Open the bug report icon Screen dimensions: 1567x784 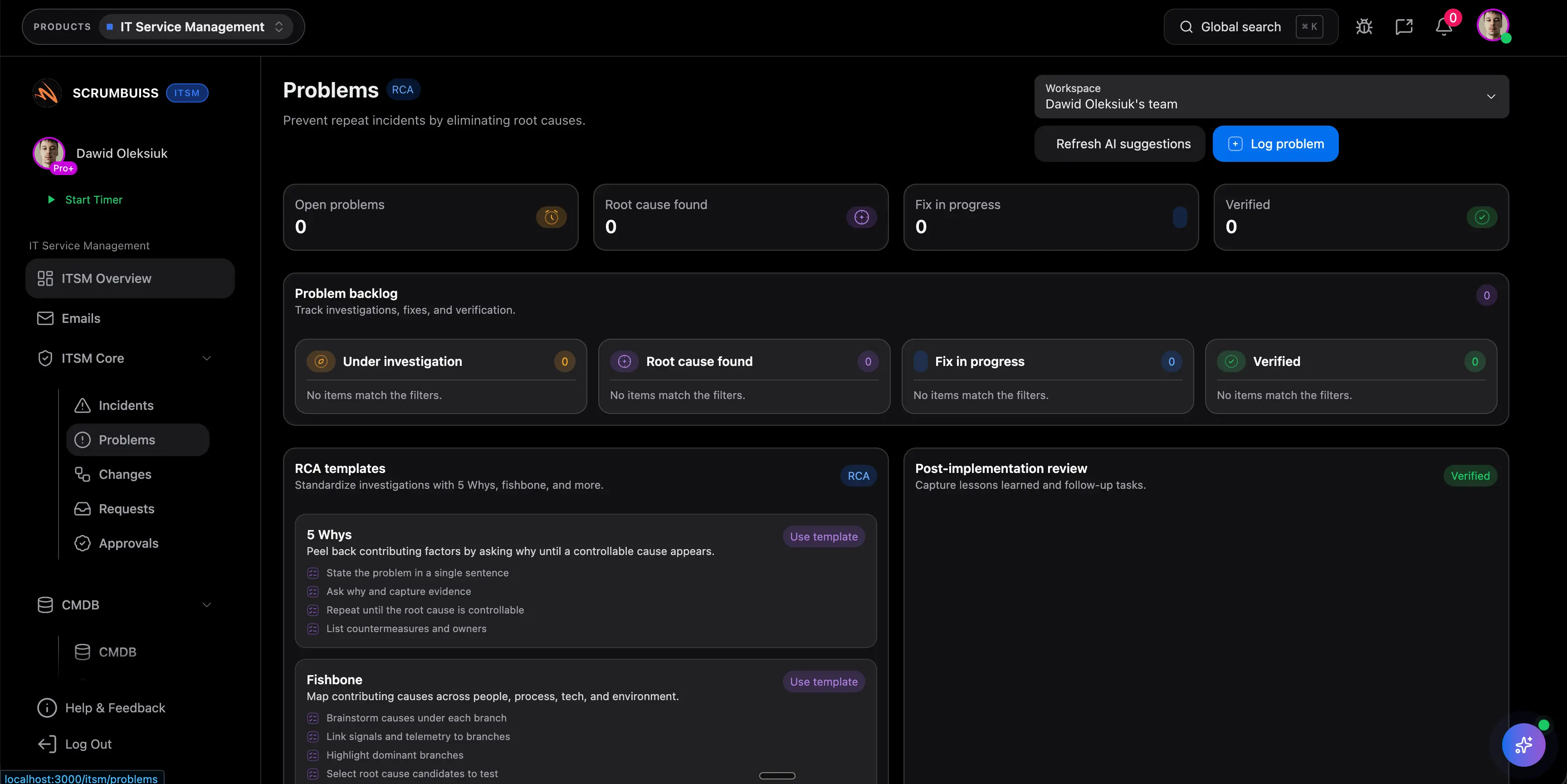pyautogui.click(x=1364, y=27)
